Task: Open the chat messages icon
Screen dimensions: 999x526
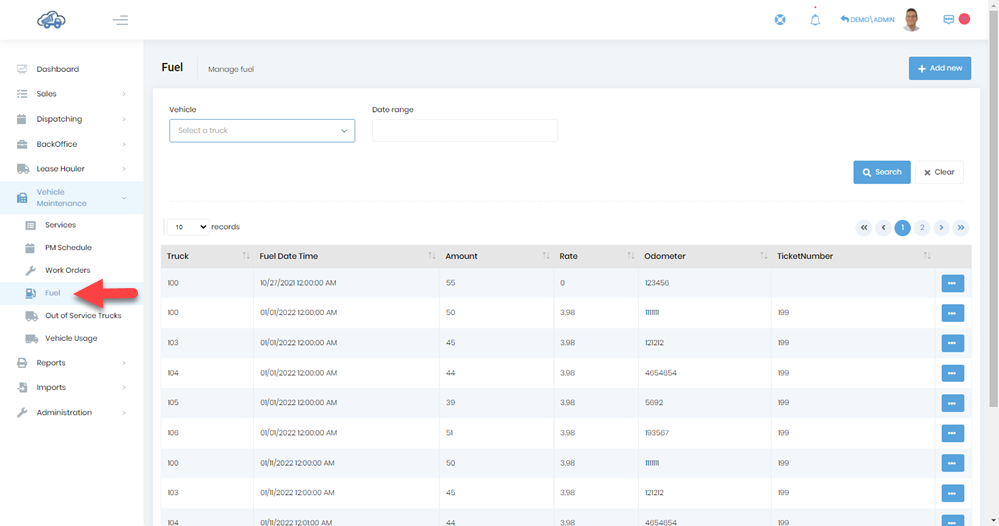Action: click(x=949, y=20)
